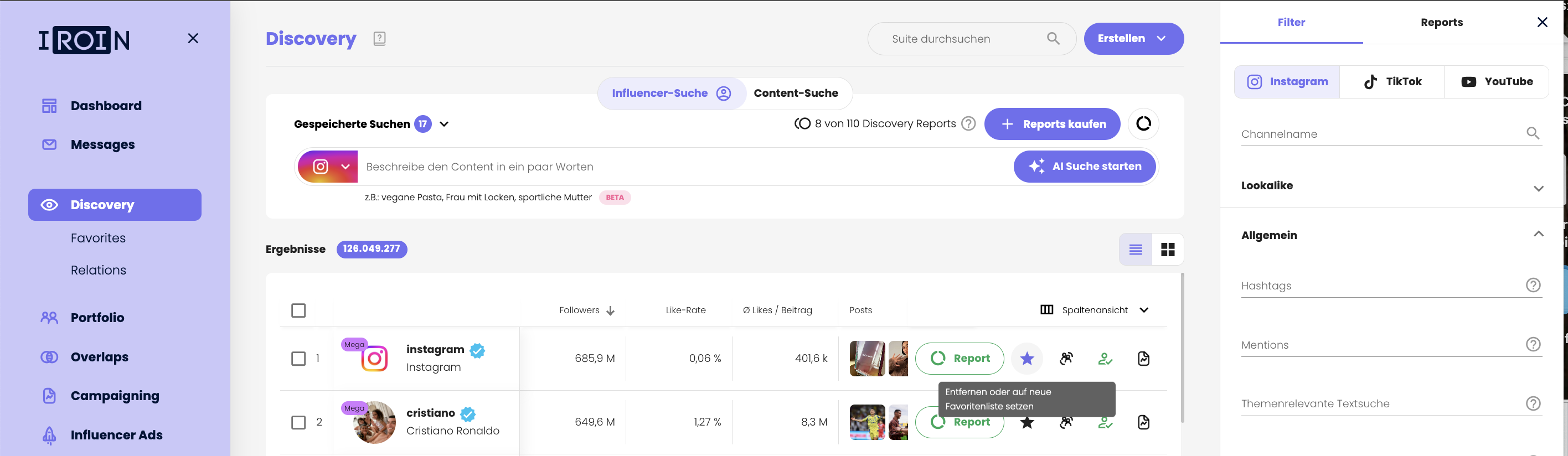Click the favorite star icon for instagram row

click(1027, 359)
